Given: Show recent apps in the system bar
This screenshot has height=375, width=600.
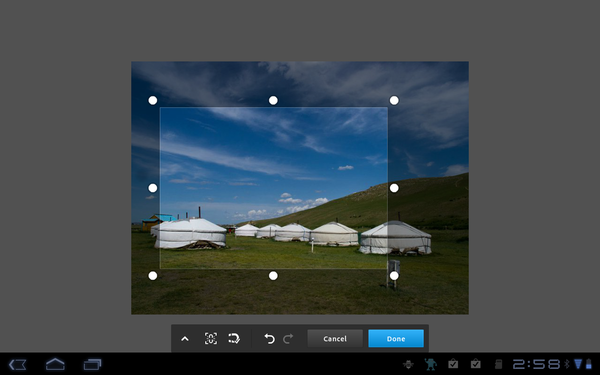Looking at the screenshot, I should coord(92,364).
